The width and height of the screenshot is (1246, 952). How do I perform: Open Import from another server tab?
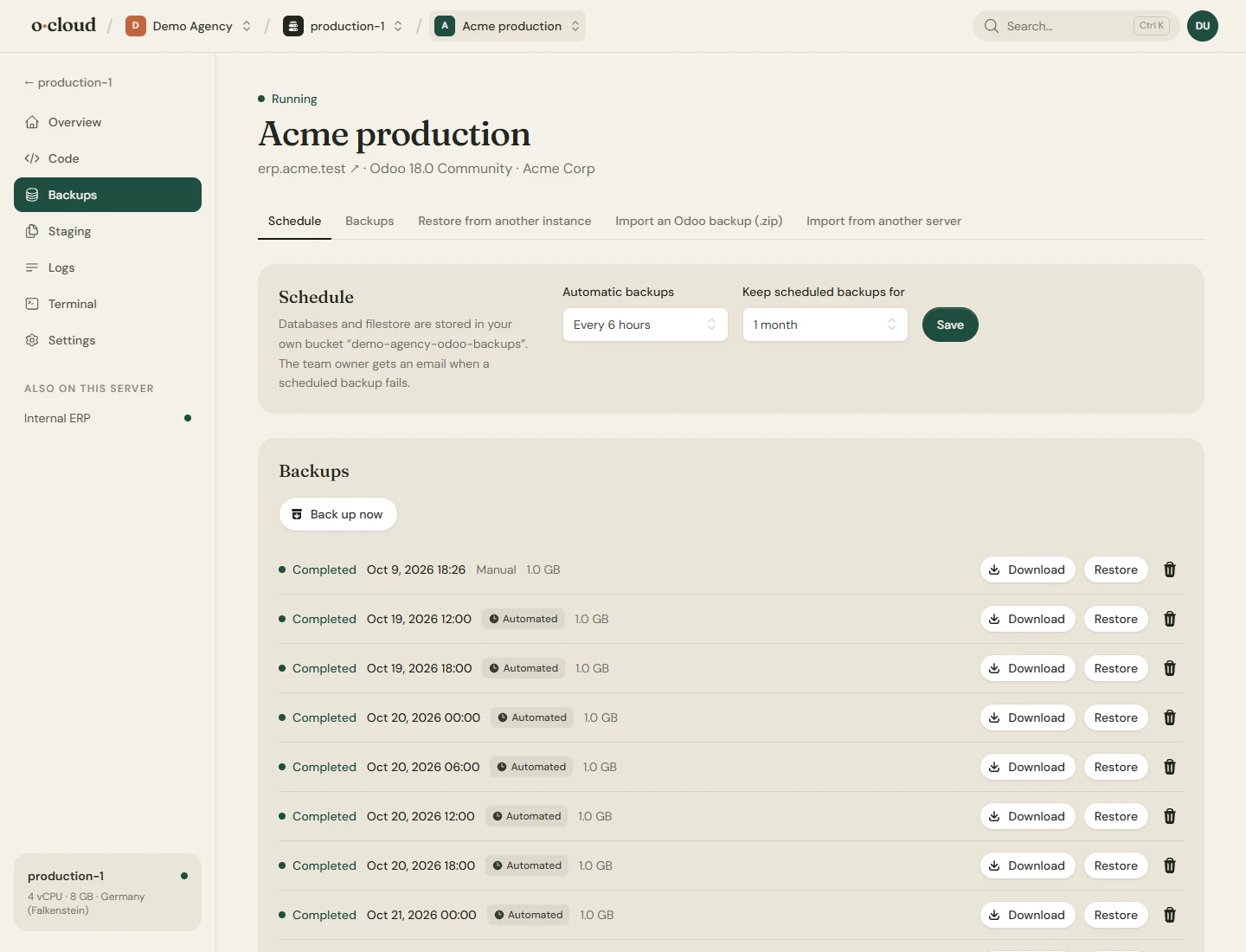tap(883, 221)
